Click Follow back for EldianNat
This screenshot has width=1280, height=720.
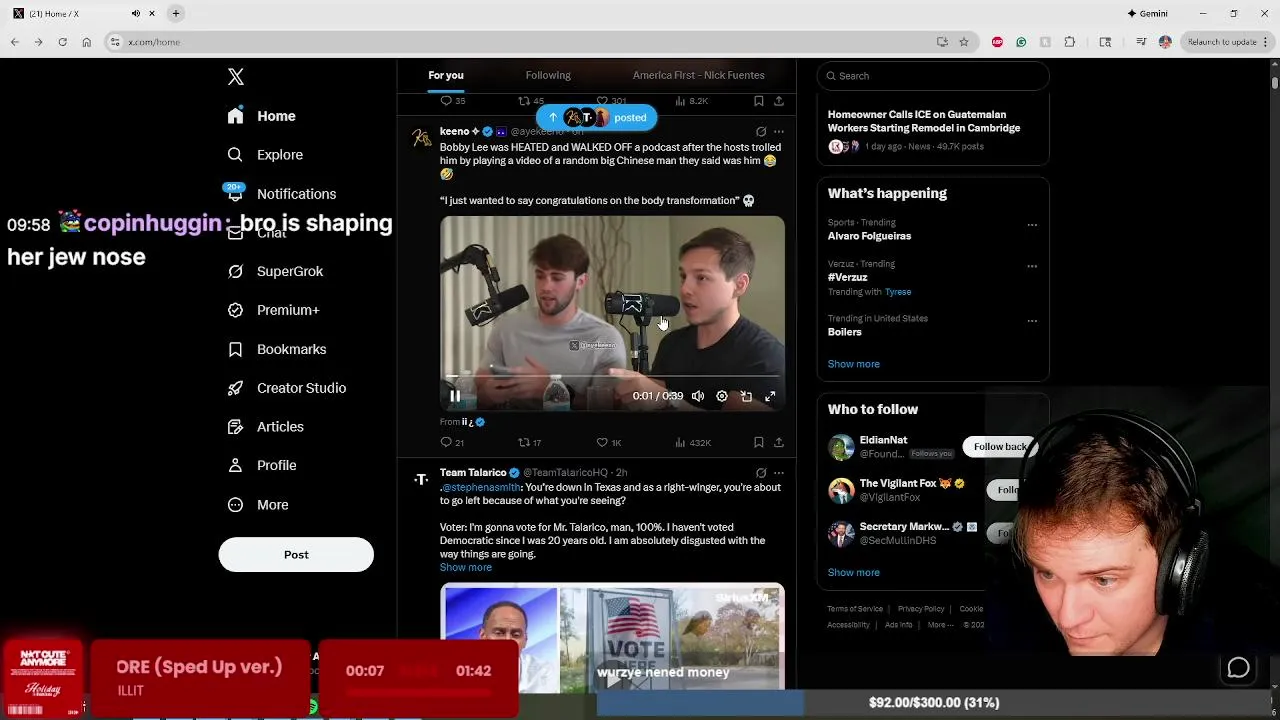(x=1001, y=447)
